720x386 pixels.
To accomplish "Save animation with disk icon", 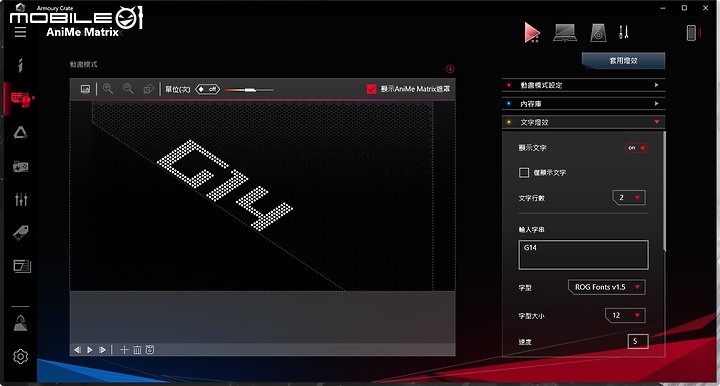I will [150, 350].
